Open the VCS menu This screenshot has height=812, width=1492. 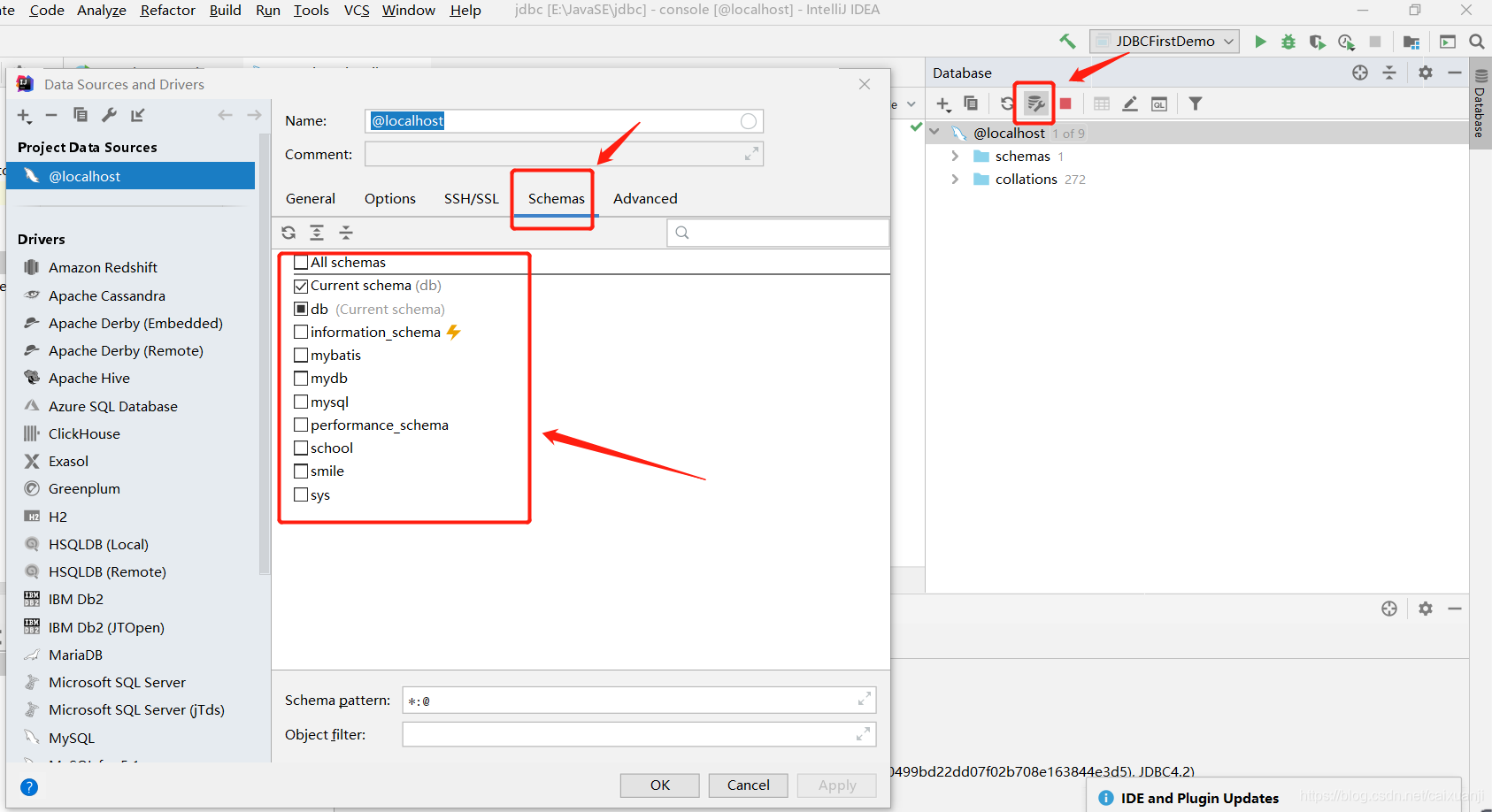[357, 11]
